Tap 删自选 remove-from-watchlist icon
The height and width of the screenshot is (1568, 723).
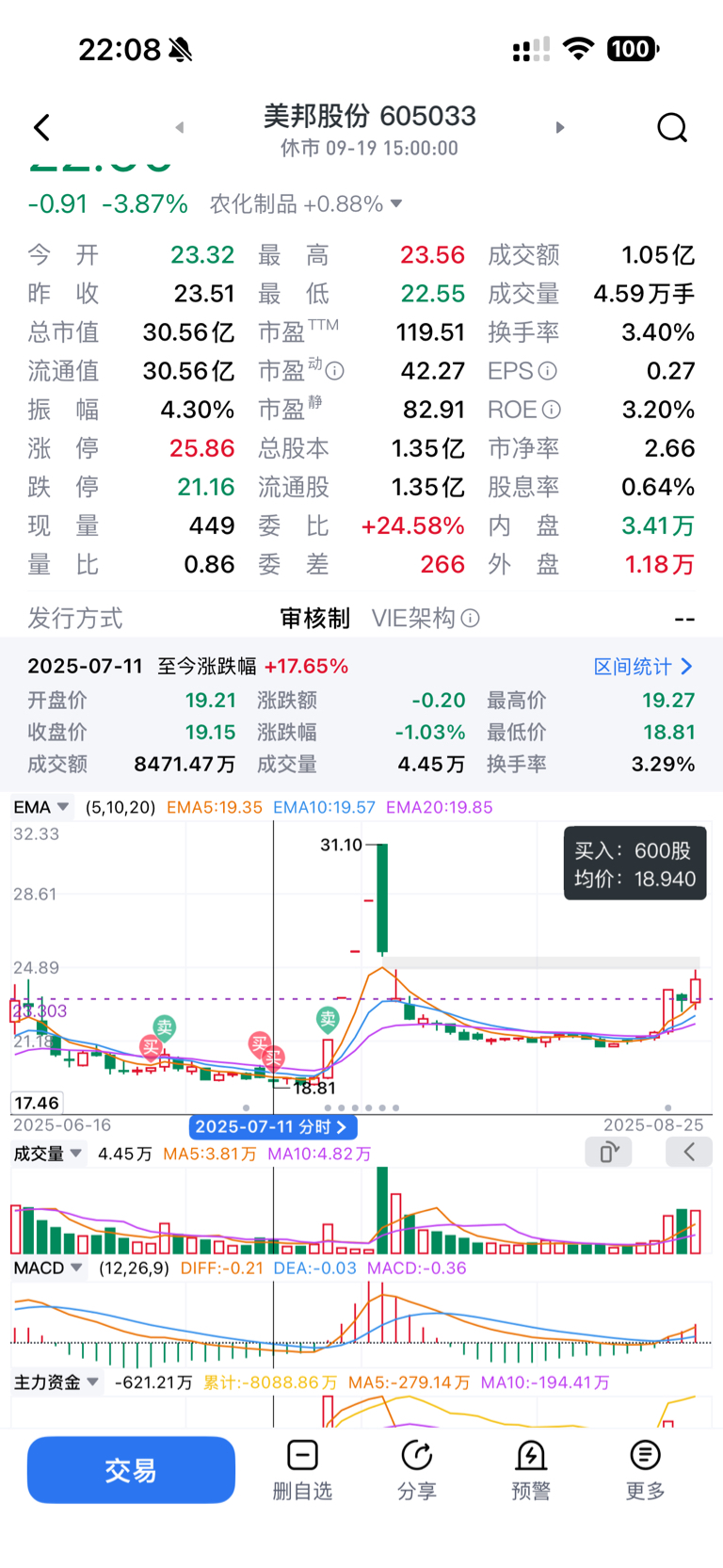(302, 1456)
